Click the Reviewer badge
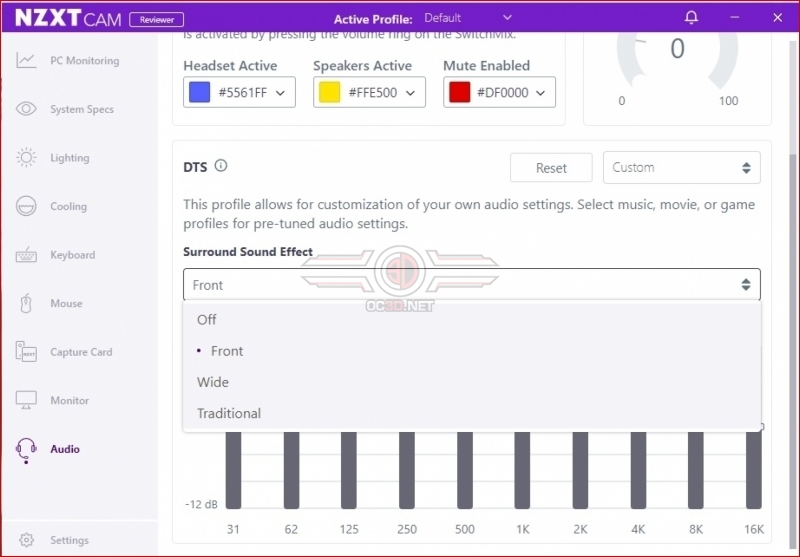800x557 pixels. (x=157, y=19)
